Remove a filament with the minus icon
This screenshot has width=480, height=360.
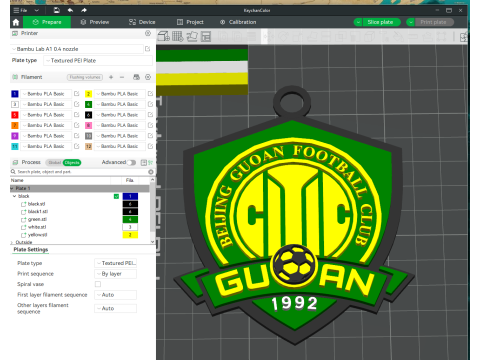click(122, 77)
